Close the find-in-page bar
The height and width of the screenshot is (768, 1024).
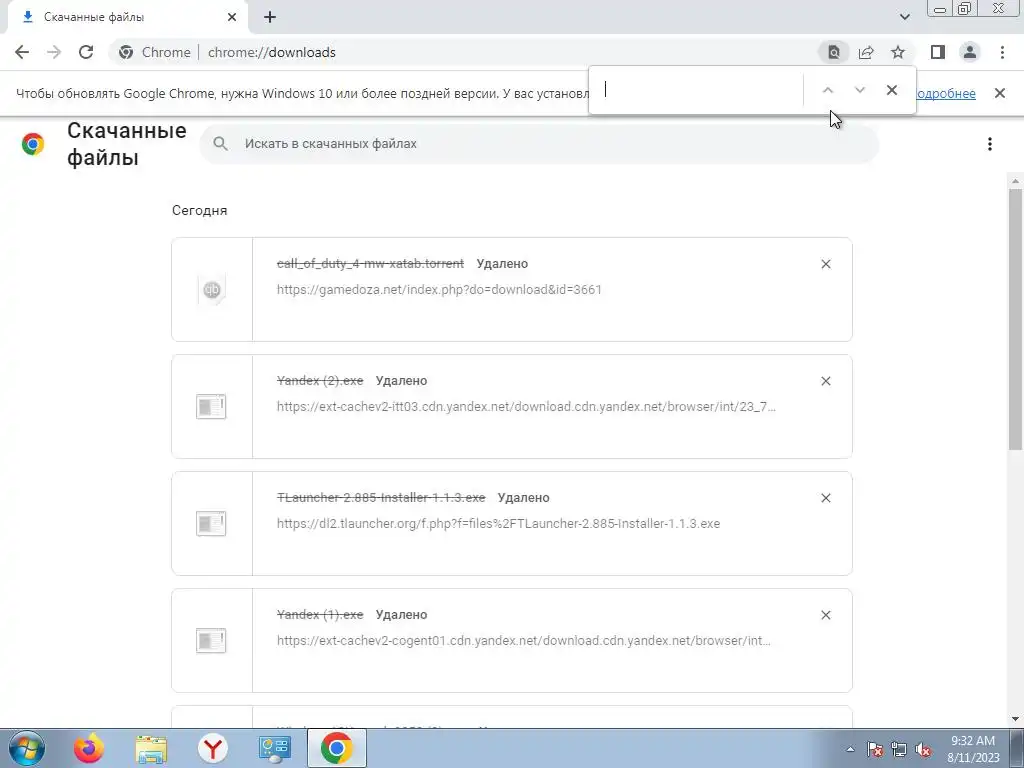(891, 90)
